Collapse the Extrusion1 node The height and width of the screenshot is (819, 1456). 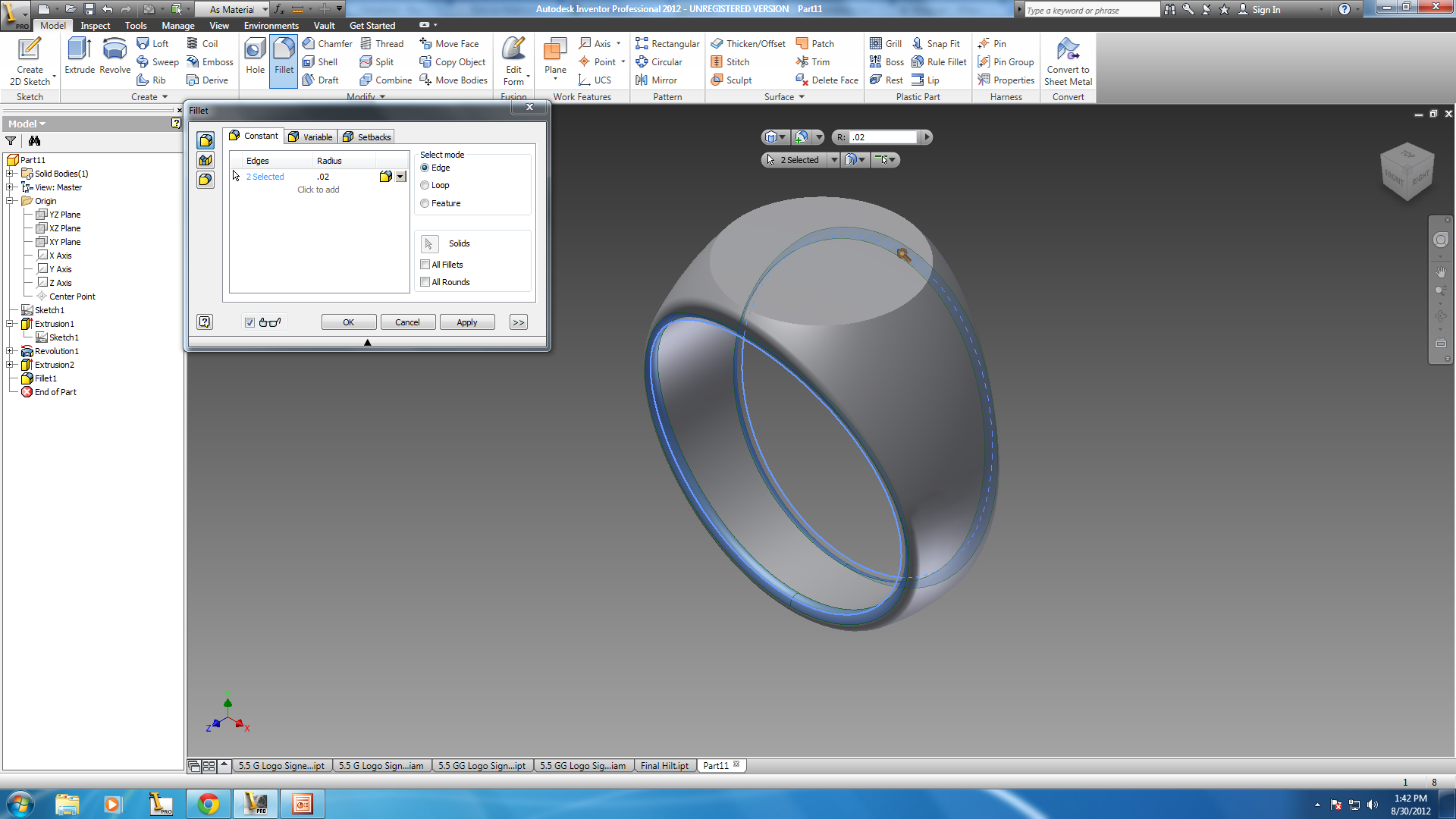(9, 324)
